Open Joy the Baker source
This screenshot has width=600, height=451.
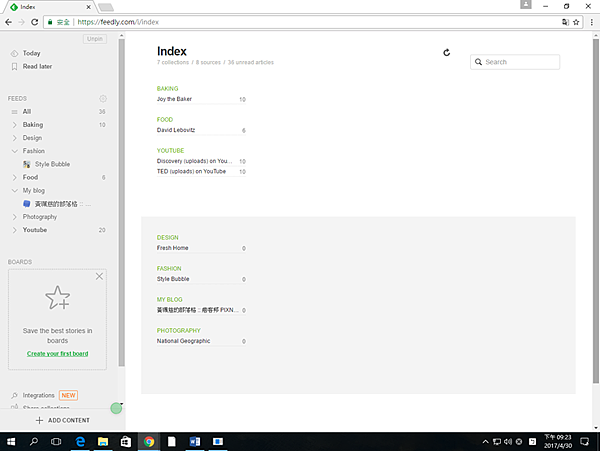[x=201, y=99]
